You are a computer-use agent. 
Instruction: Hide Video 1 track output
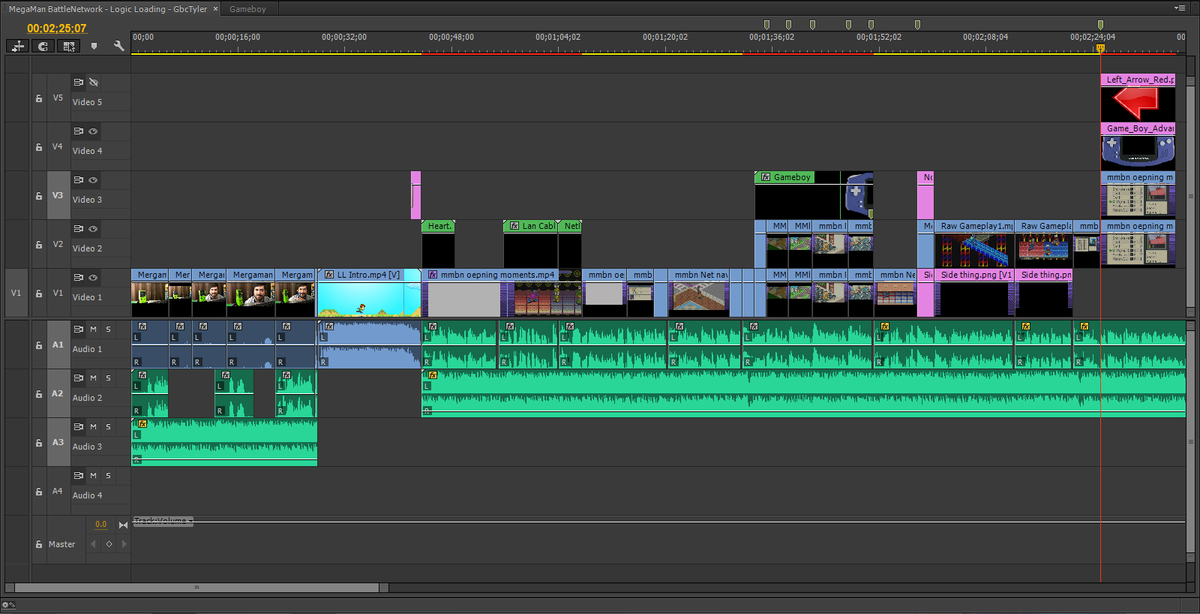click(x=93, y=278)
